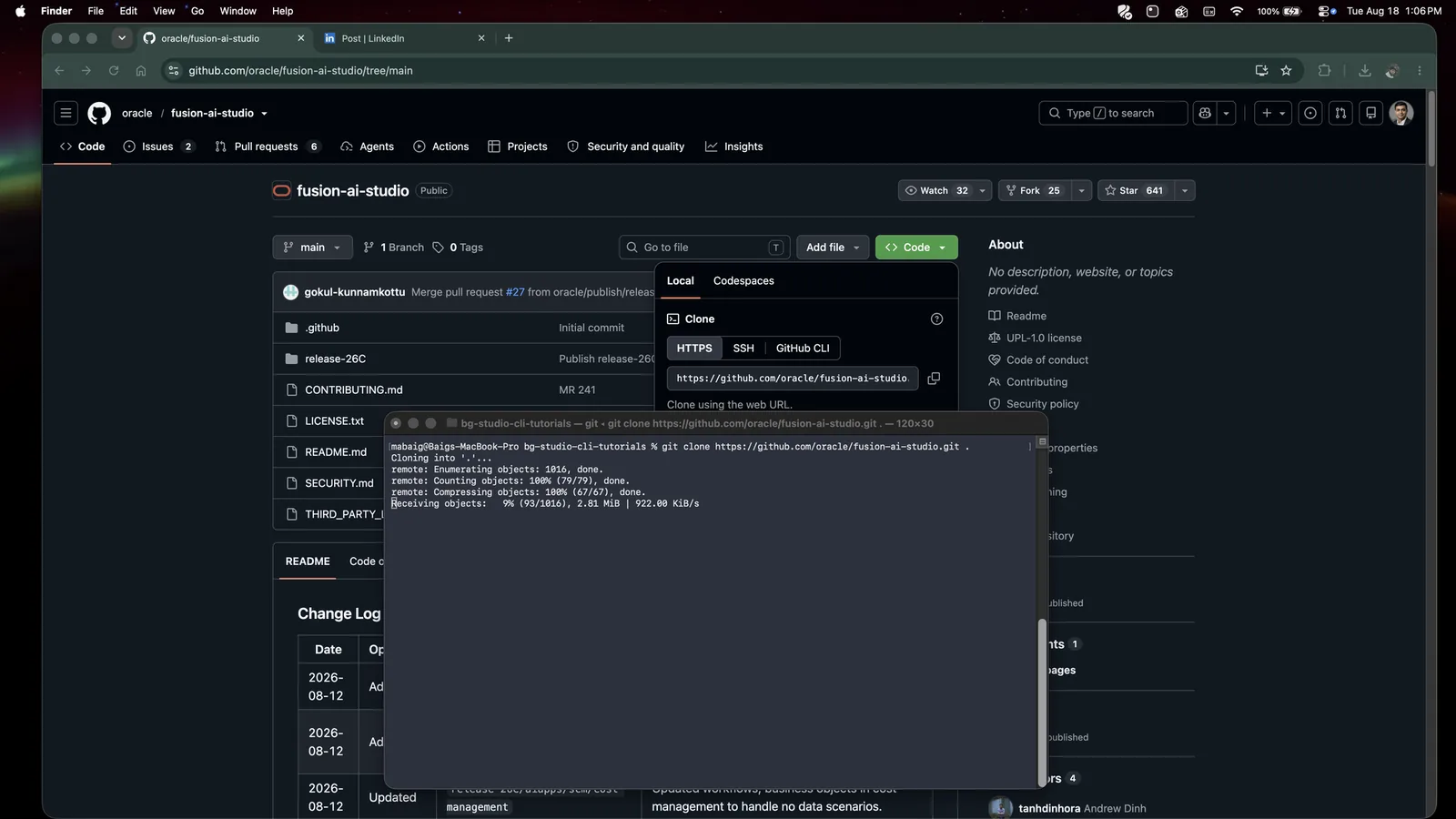Copy the HTTPS clone URL
The height and width of the screenshot is (819, 1456).
pos(934,379)
